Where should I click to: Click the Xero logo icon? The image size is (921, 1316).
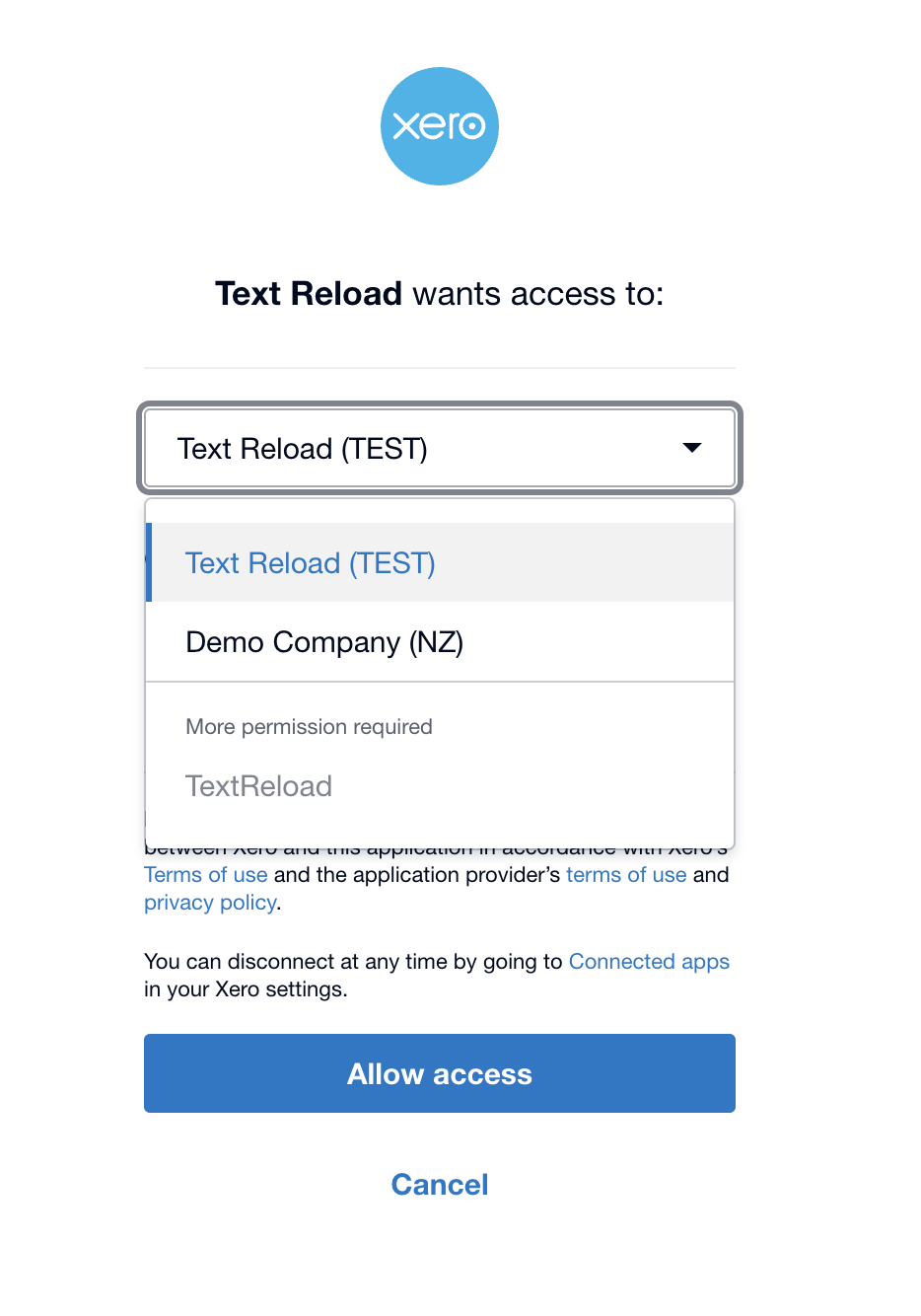point(440,125)
